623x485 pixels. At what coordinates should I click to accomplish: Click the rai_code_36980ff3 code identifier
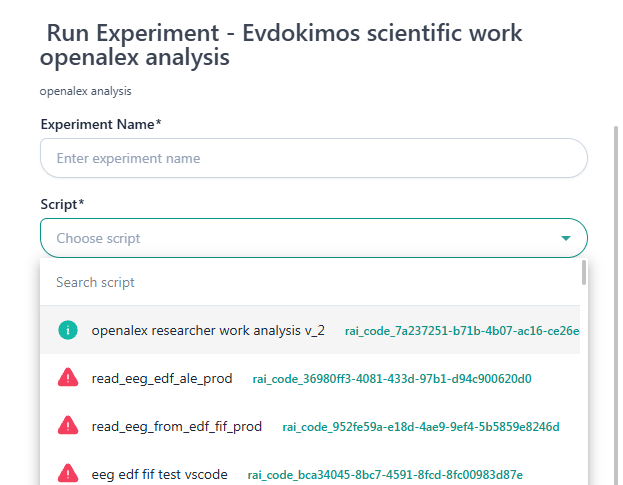pyautogui.click(x=392, y=379)
